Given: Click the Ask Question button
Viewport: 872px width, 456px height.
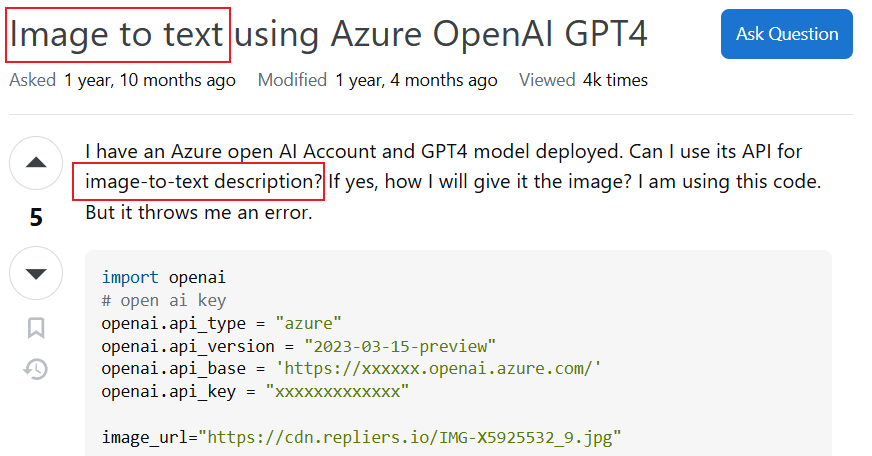Looking at the screenshot, I should [x=786, y=34].
